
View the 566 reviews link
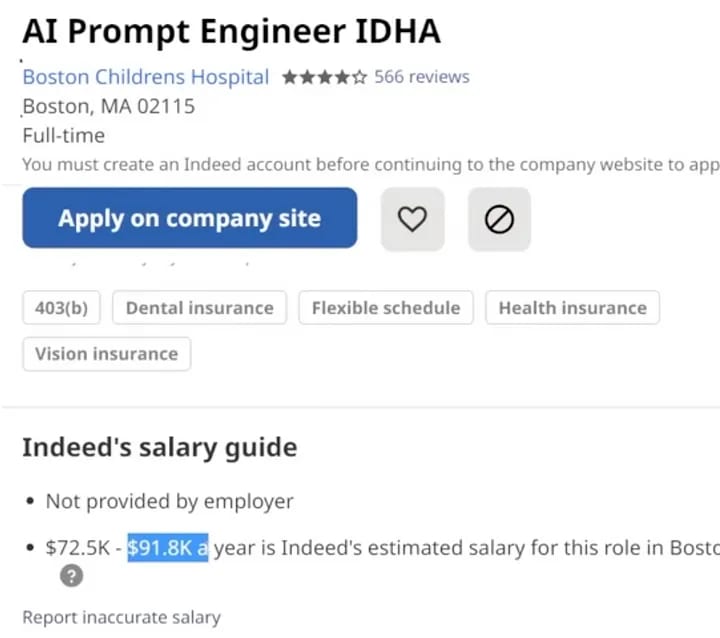[x=421, y=77]
